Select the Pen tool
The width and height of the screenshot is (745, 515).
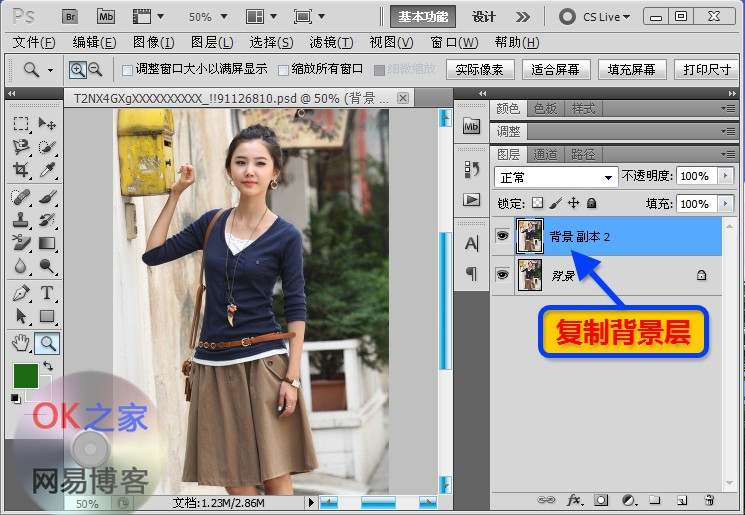point(21,293)
